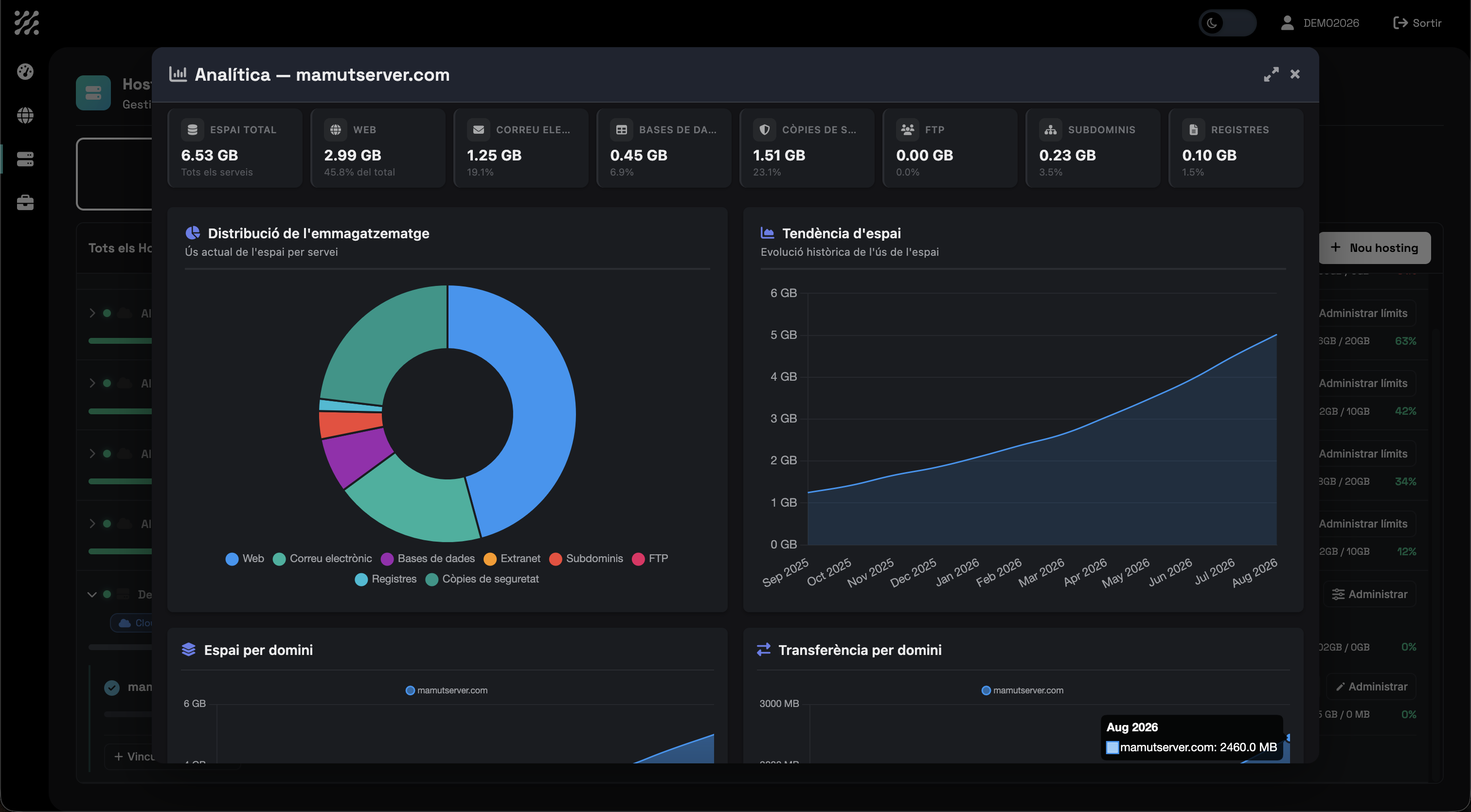Toggle the Registres legend entry
The image size is (1471, 812).
point(386,579)
